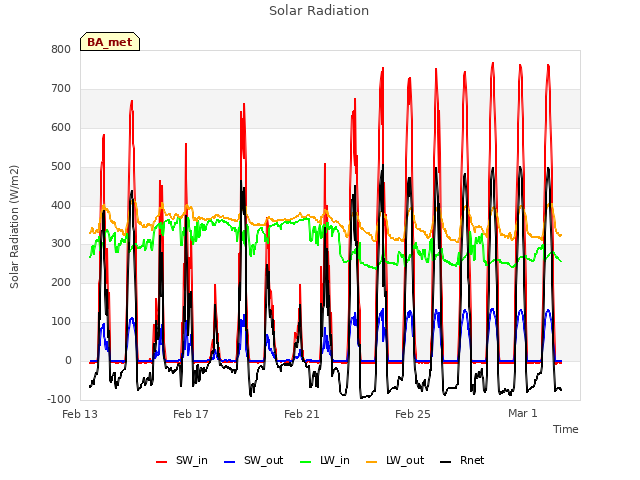Click the BA_met annotation label

pos(110,42)
